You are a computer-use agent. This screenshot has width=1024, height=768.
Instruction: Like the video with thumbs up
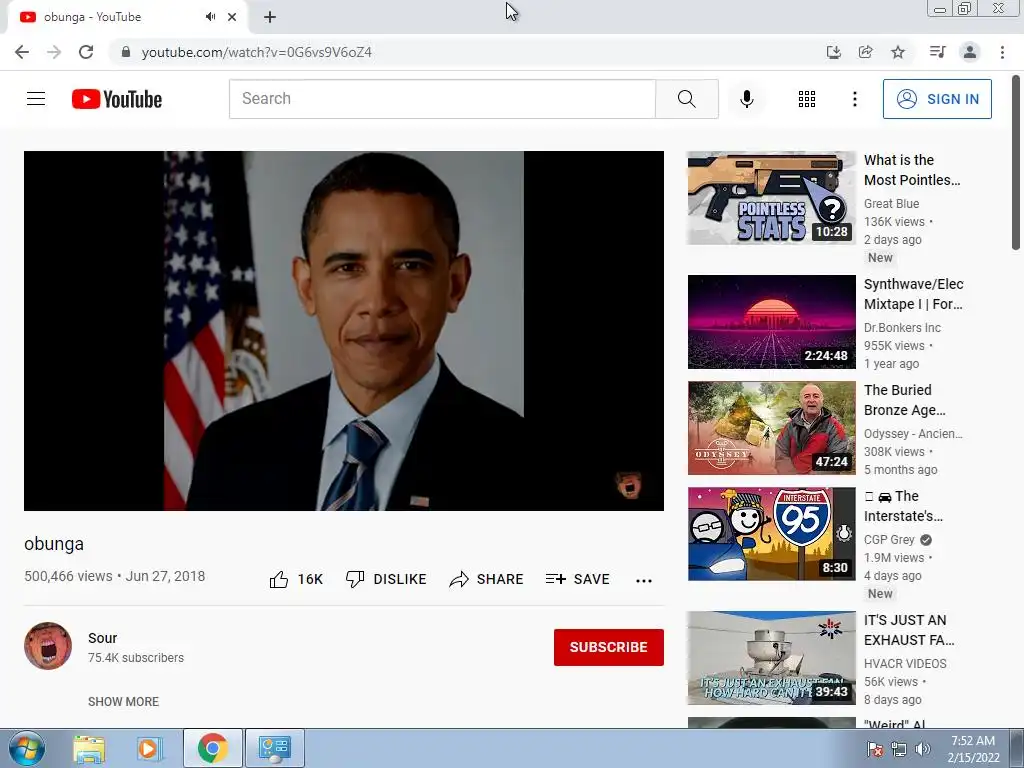click(296, 579)
